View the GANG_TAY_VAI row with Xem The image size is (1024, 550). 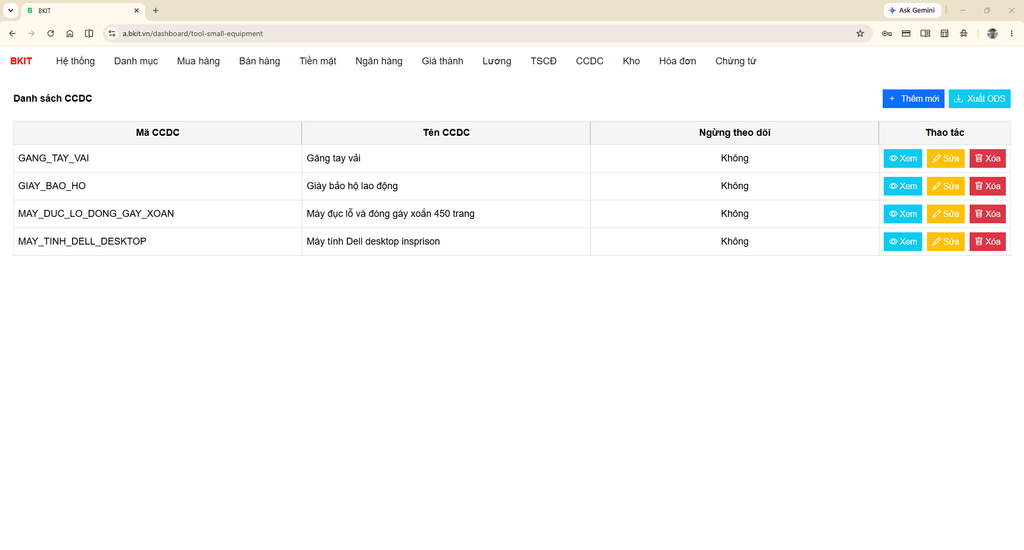click(903, 158)
